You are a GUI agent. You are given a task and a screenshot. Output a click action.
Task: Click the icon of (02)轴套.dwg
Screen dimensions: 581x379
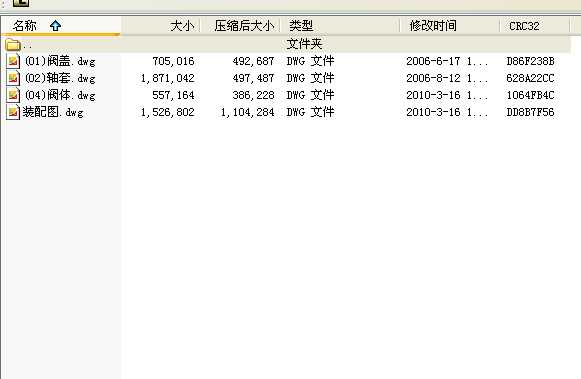point(13,78)
